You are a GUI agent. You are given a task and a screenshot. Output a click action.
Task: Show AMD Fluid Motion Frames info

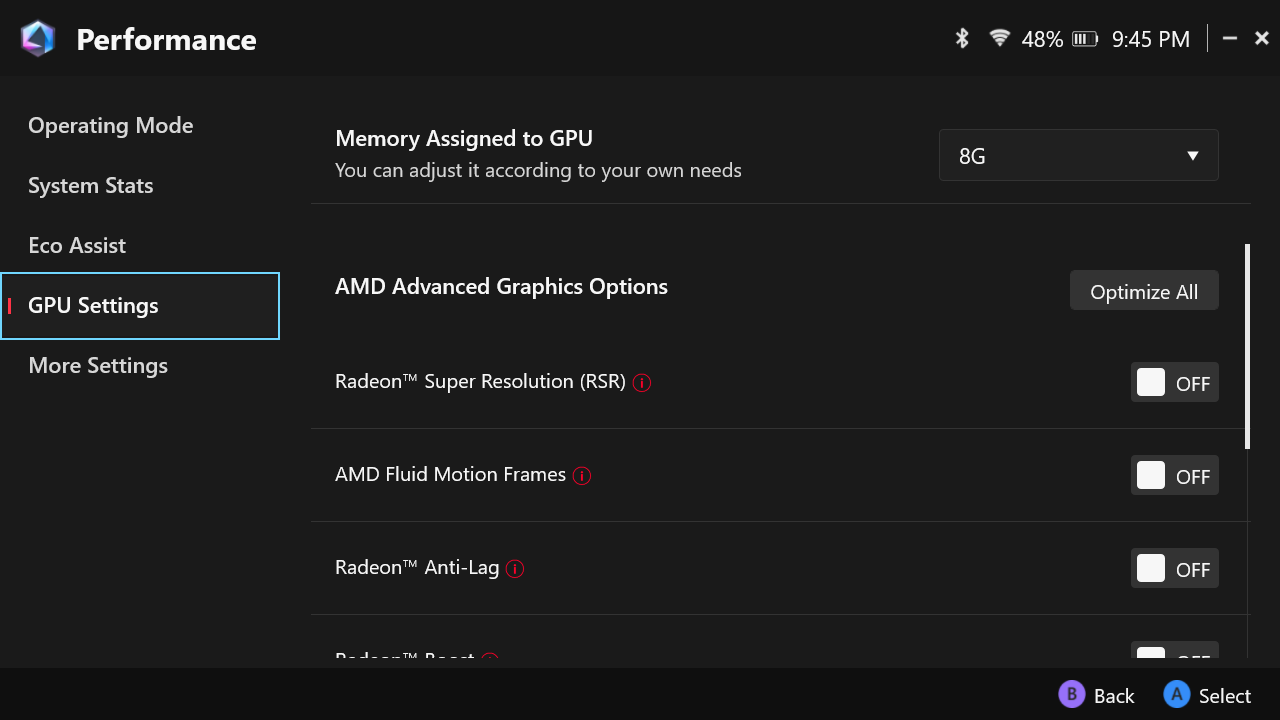[582, 476]
